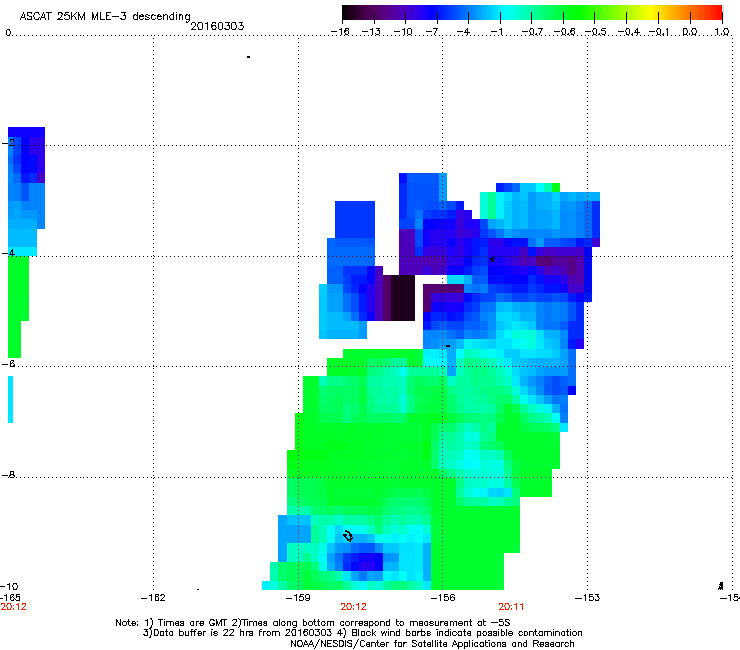Select the red time stamp "20:11"
The height and width of the screenshot is (650, 740).
click(512, 607)
